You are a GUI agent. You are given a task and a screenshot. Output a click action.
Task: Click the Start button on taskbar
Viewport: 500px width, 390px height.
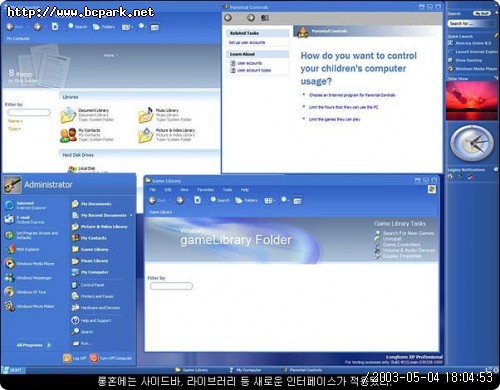[12, 370]
